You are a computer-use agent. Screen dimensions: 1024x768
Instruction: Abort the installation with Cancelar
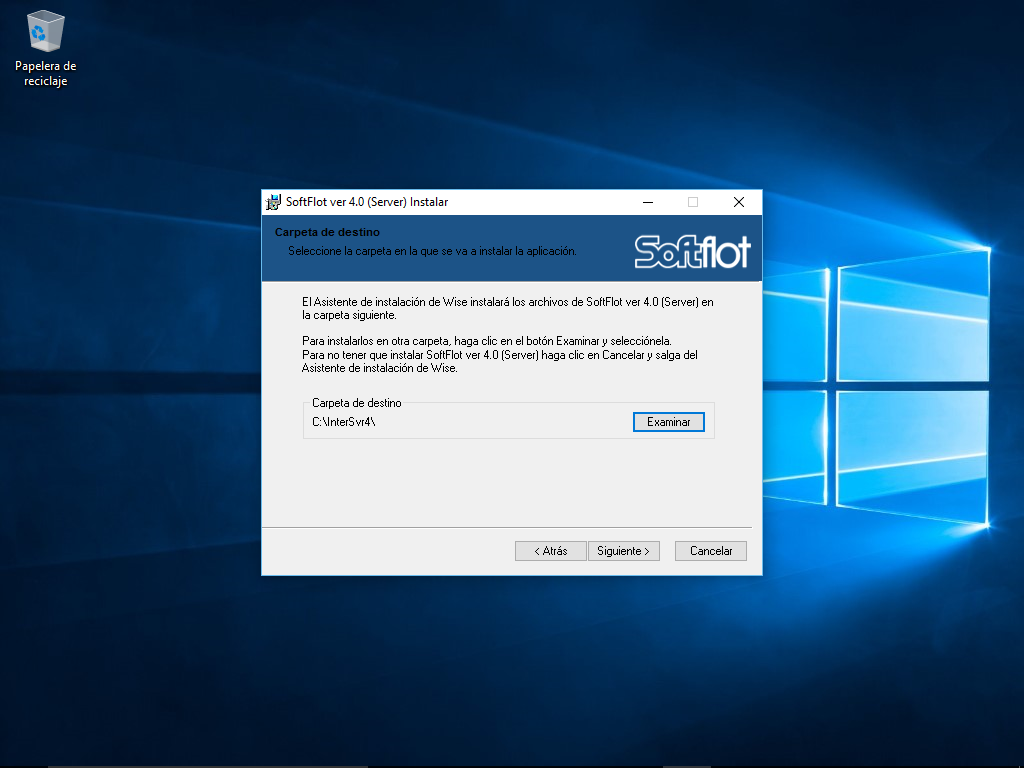[x=711, y=551]
